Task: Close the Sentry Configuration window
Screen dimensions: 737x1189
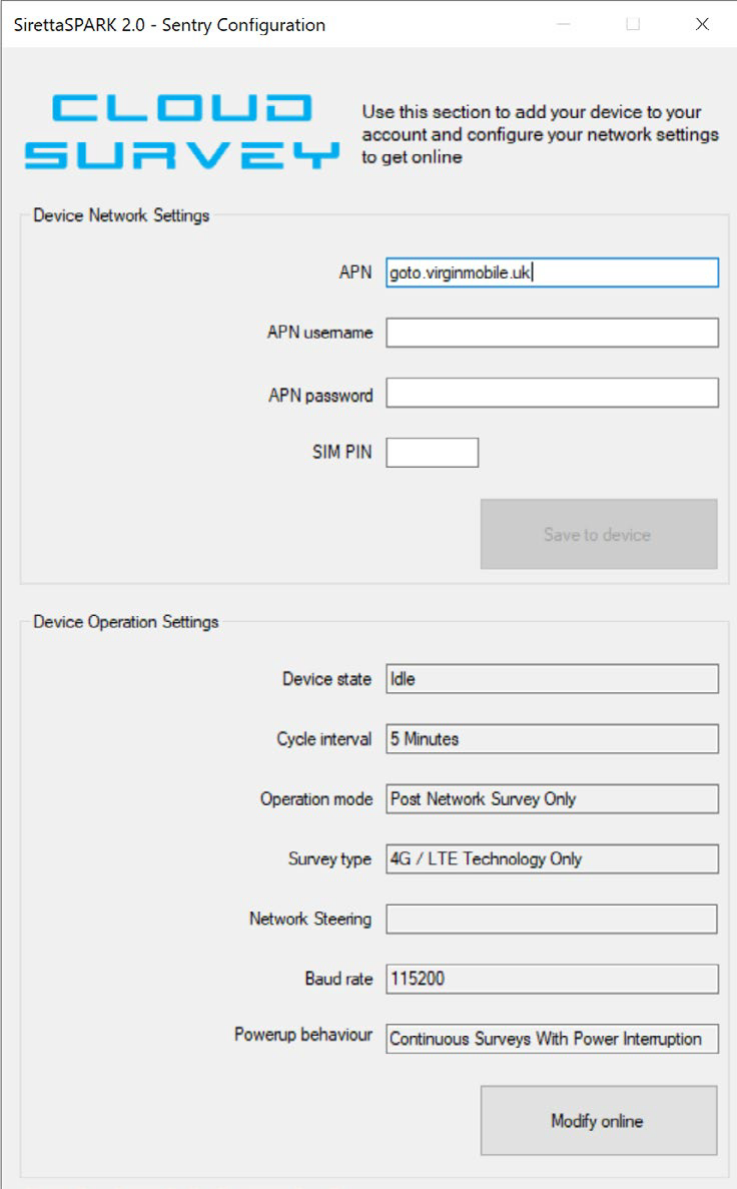Action: 702,24
